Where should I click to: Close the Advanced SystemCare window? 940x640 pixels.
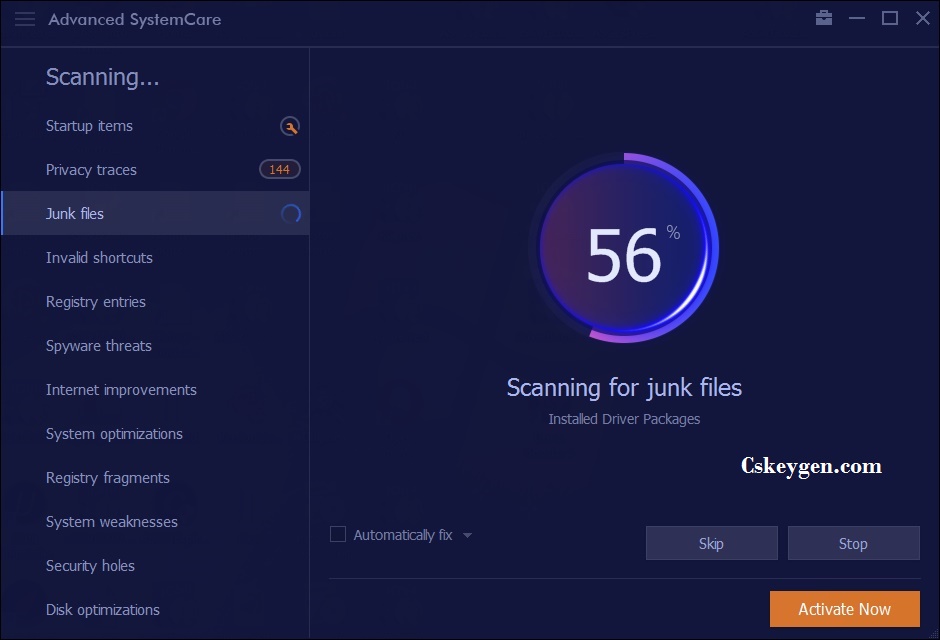click(x=923, y=19)
